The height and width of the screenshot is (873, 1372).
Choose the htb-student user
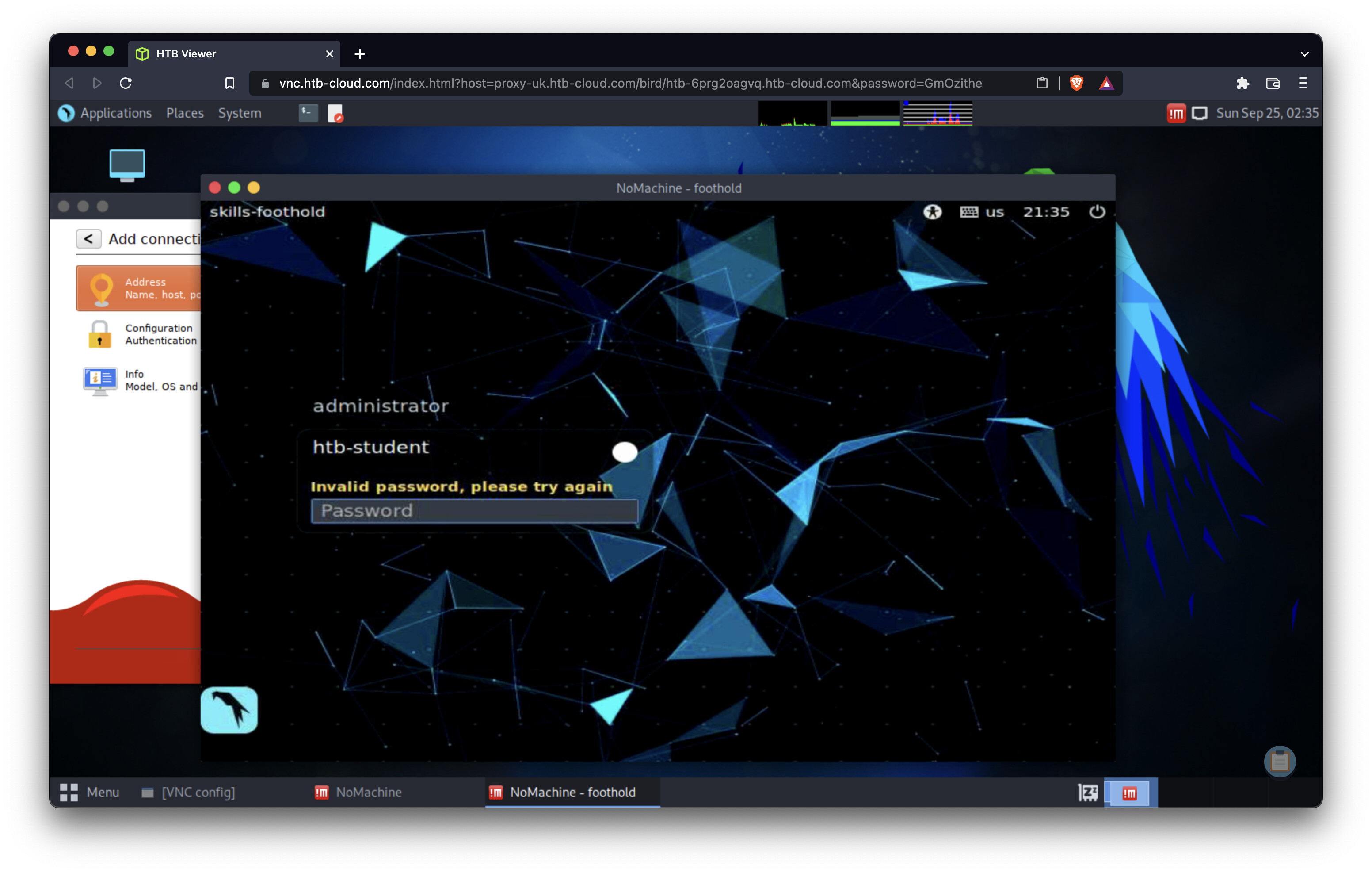coord(370,447)
